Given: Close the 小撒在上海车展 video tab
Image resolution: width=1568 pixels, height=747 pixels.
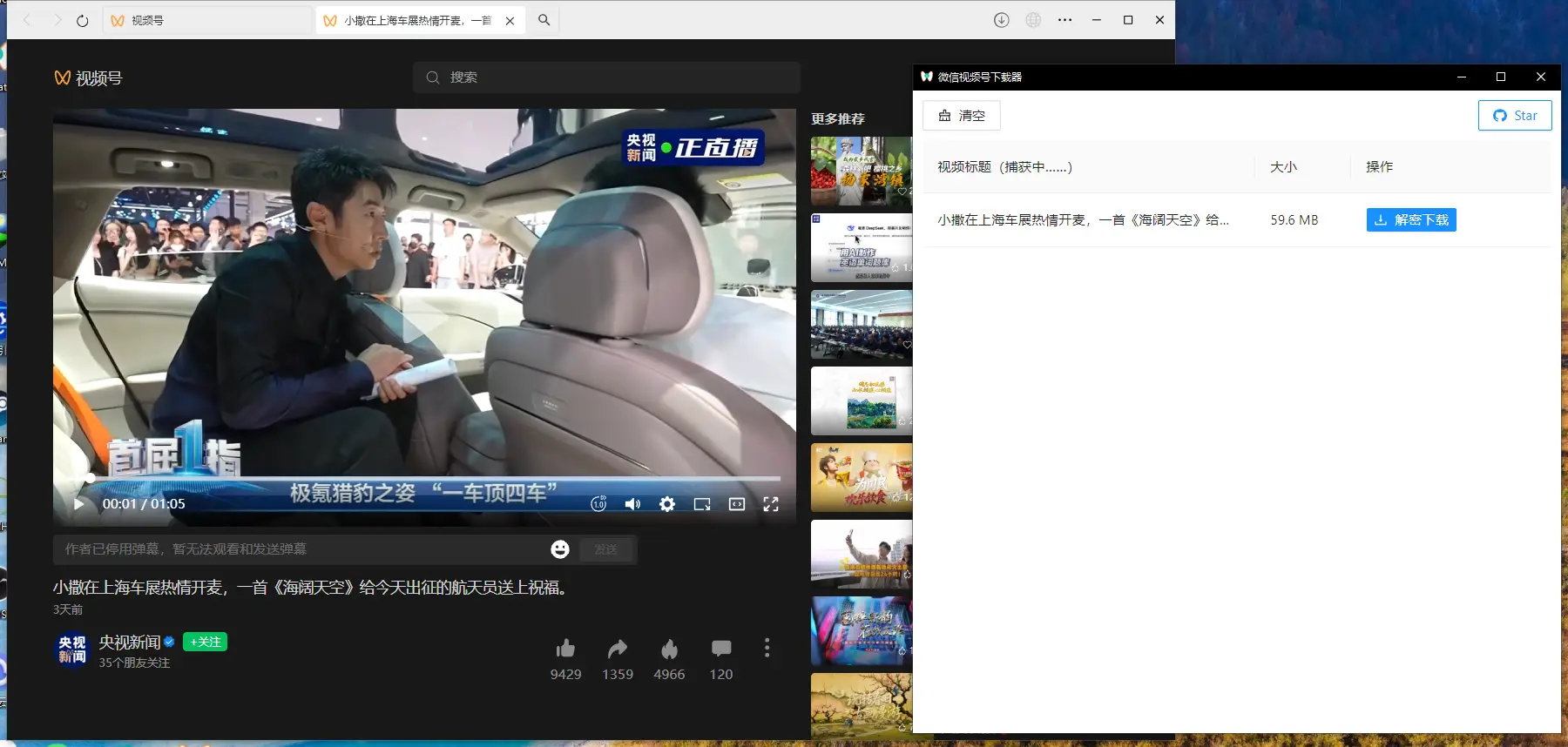Looking at the screenshot, I should pyautogui.click(x=510, y=21).
